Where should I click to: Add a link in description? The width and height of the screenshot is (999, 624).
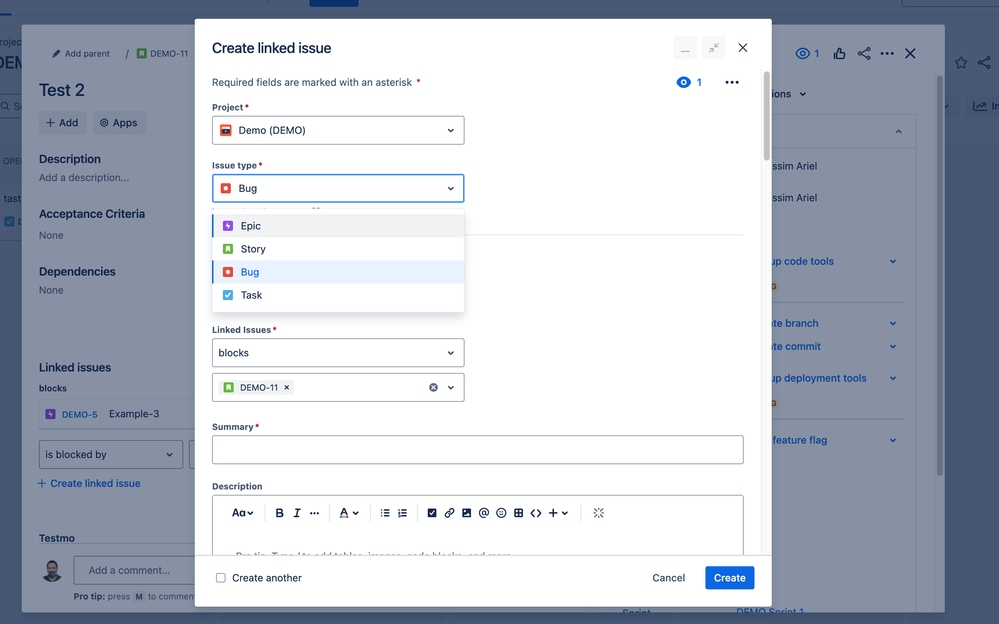449,513
